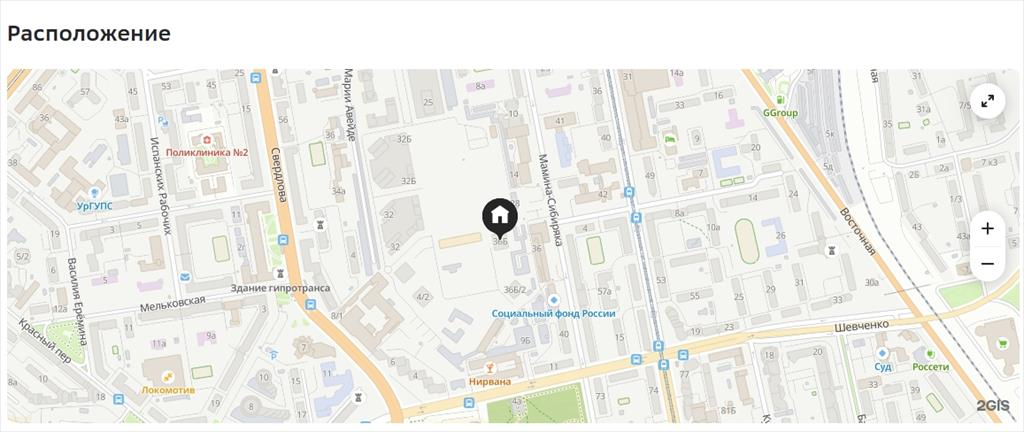Click the Шевченко street label
The height and width of the screenshot is (432, 1024).
click(862, 325)
